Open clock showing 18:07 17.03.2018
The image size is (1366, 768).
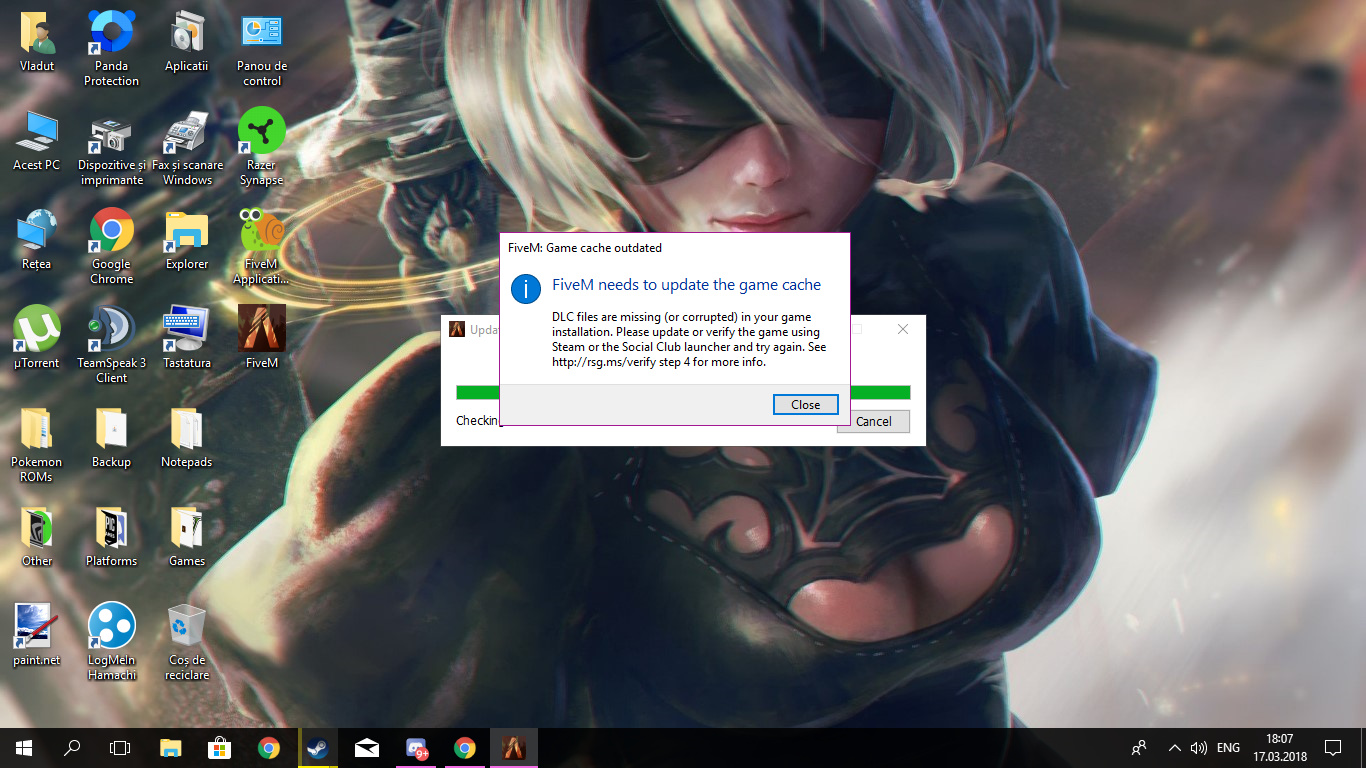pyautogui.click(x=1279, y=748)
